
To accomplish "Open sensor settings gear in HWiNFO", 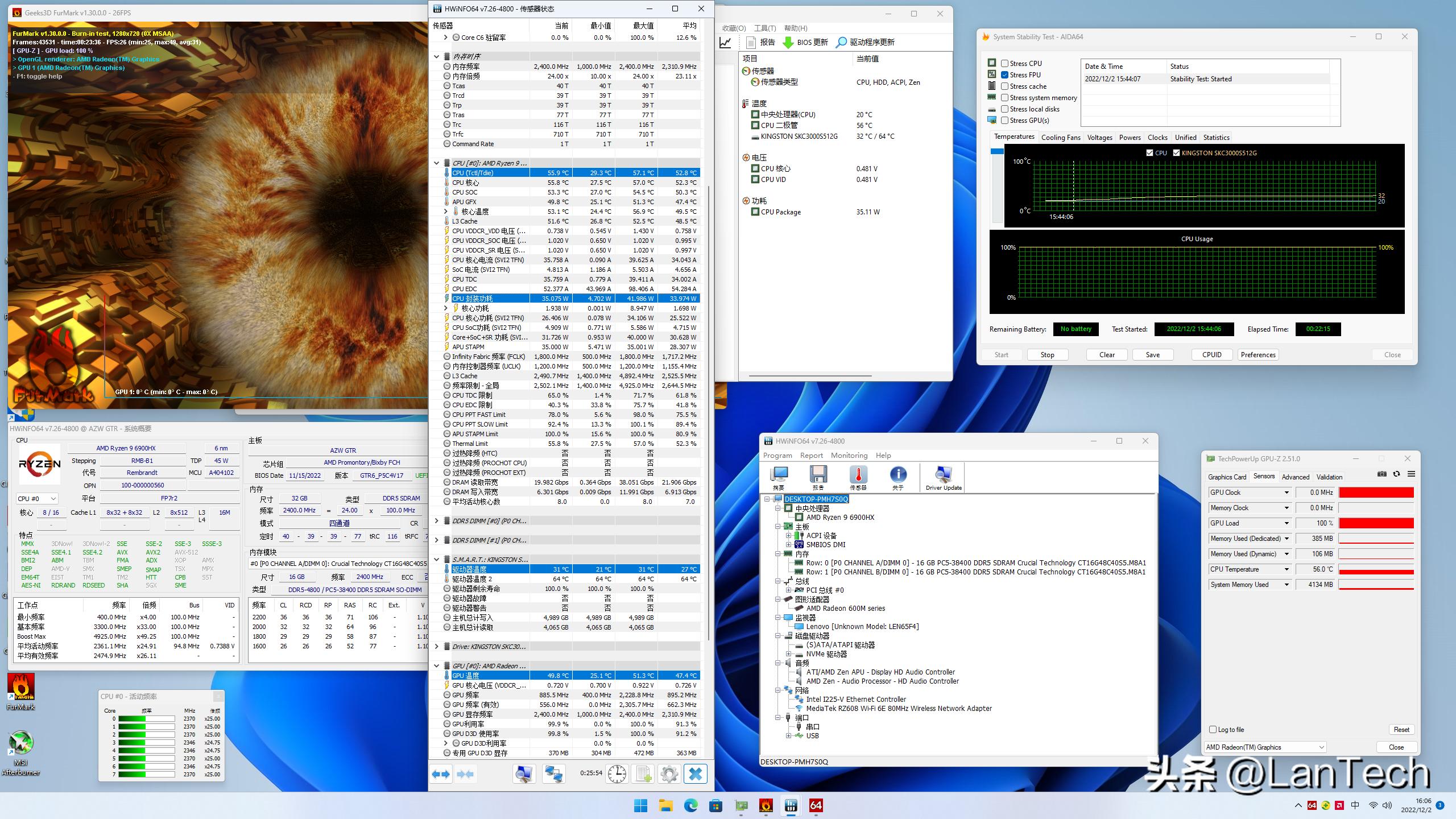I will 669,774.
